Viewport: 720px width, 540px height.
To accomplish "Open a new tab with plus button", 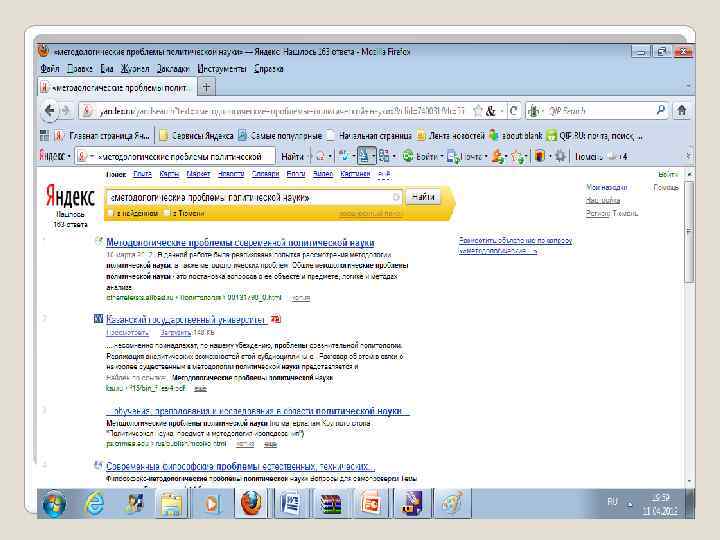I will coord(206,87).
